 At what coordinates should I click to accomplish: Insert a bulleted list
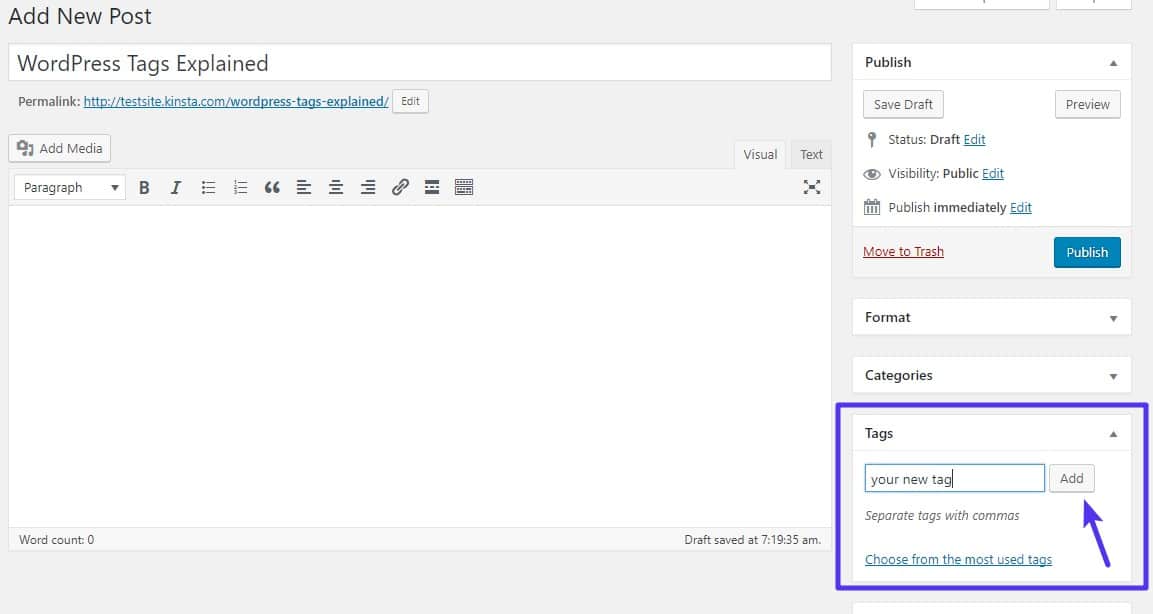pos(208,187)
